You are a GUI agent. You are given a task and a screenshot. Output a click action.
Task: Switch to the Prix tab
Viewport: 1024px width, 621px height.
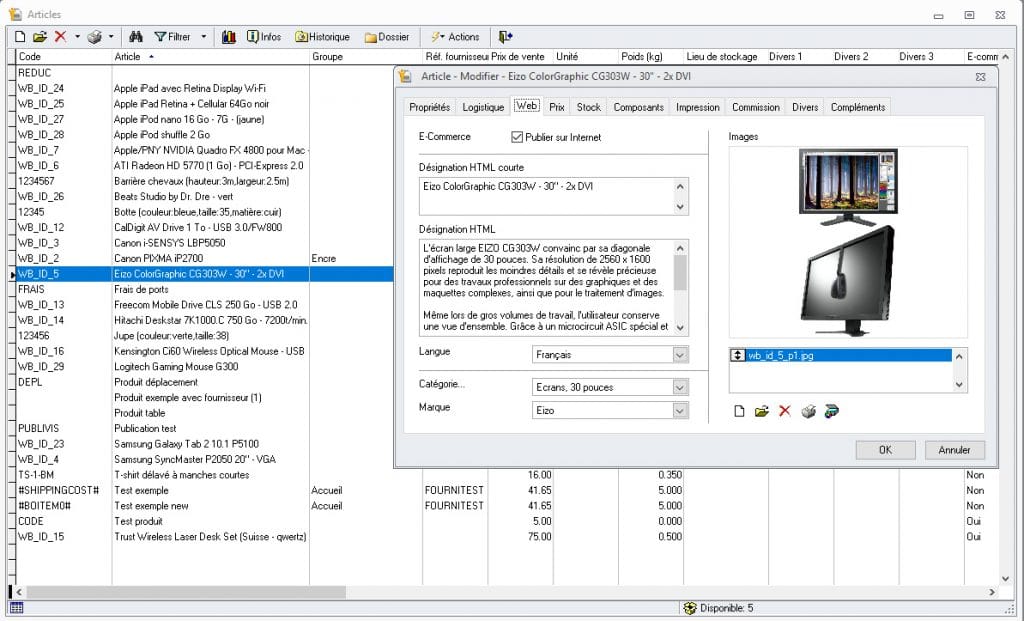coord(556,107)
